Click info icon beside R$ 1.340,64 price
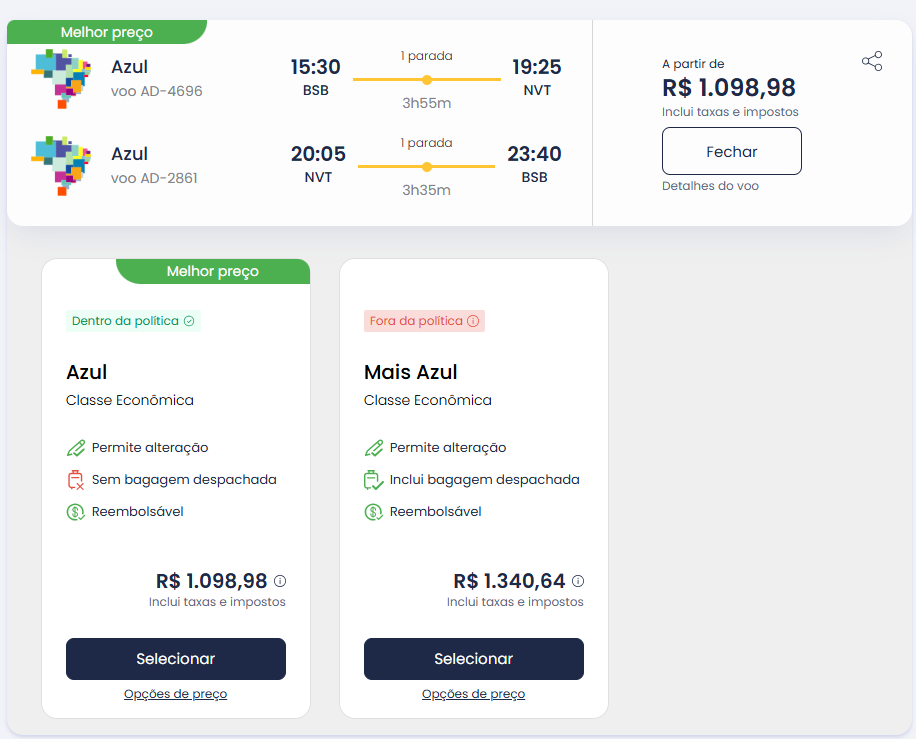 (578, 581)
